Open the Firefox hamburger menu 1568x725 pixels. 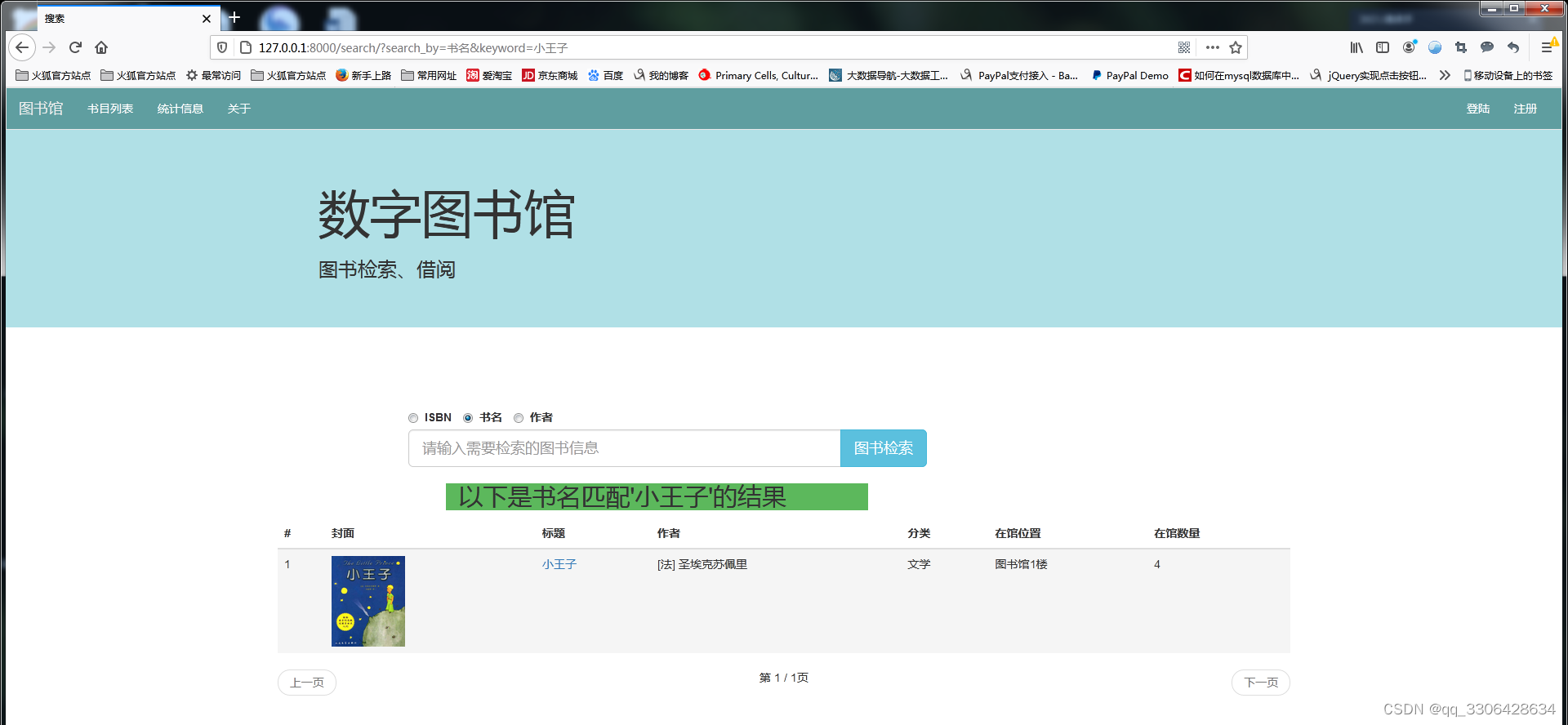1547,47
